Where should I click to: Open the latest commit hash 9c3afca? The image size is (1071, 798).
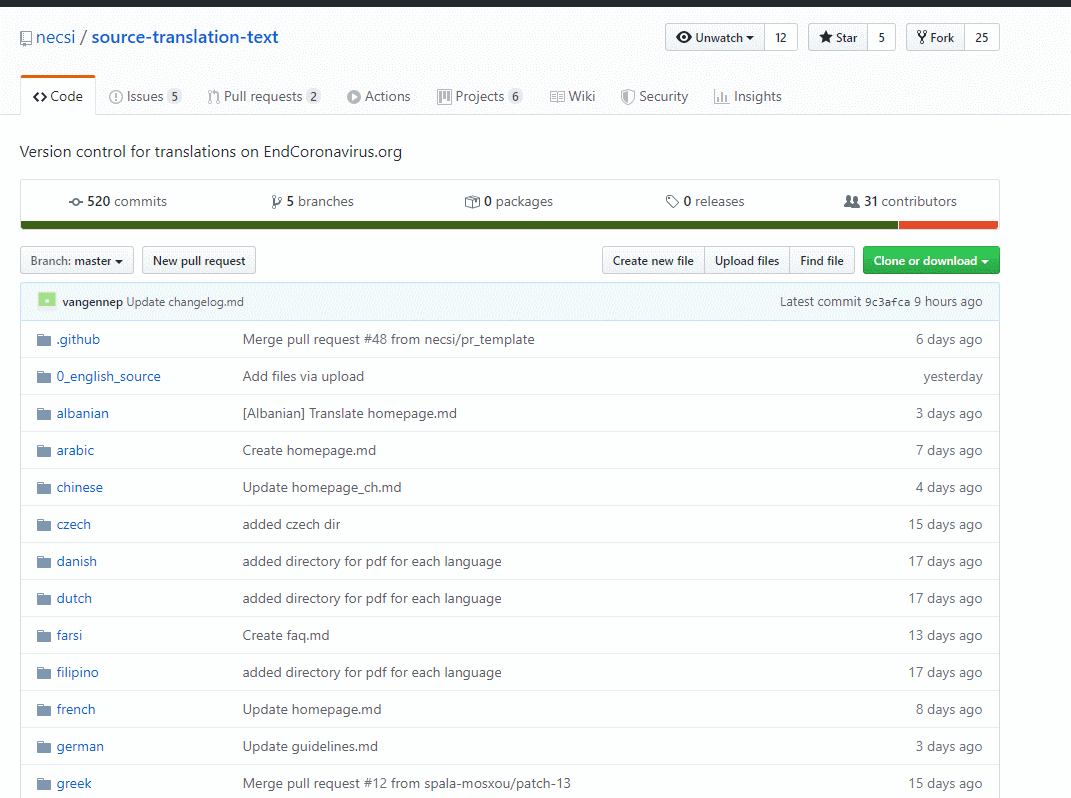coord(887,302)
